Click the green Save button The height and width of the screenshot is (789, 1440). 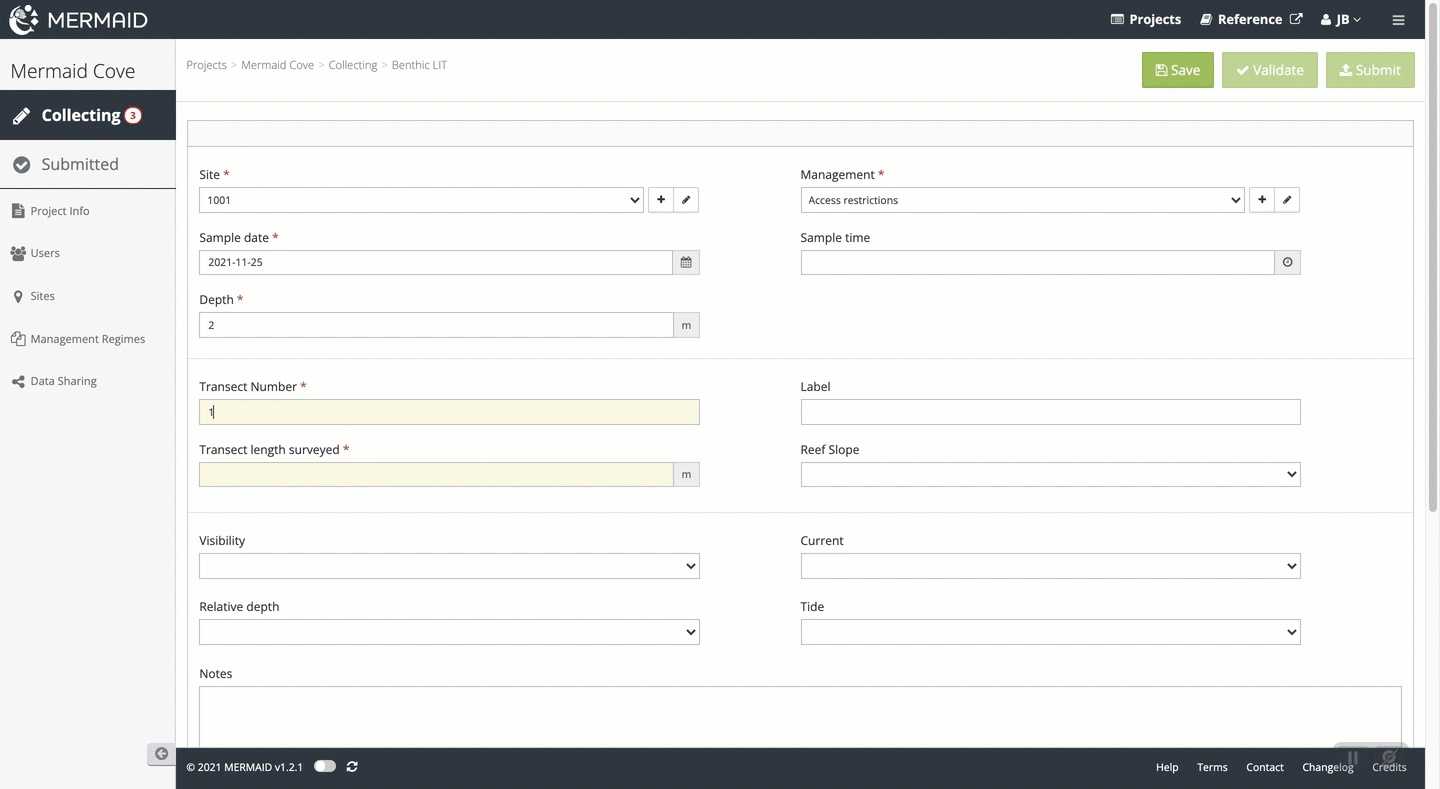(x=1177, y=70)
